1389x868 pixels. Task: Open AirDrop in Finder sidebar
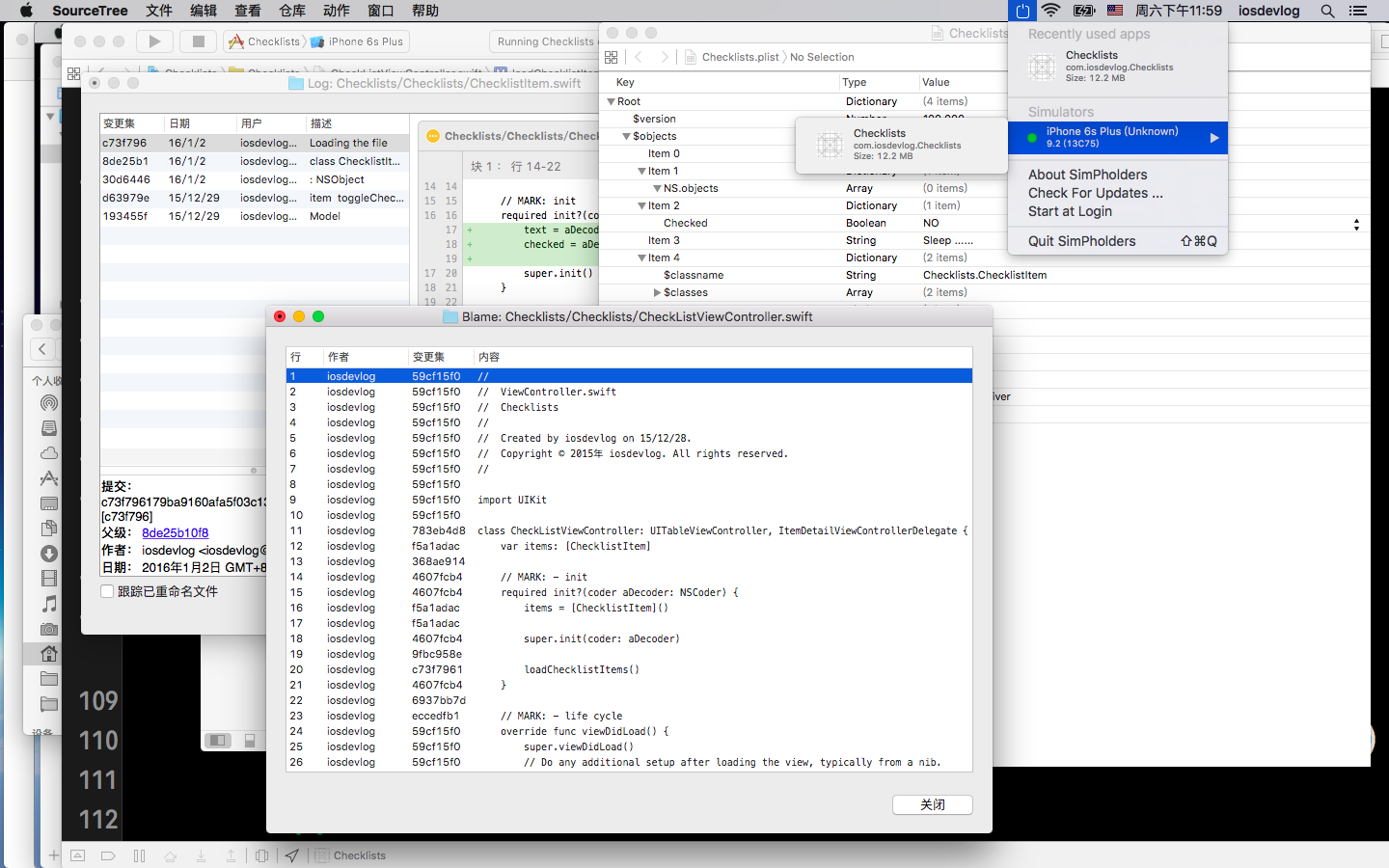49,403
